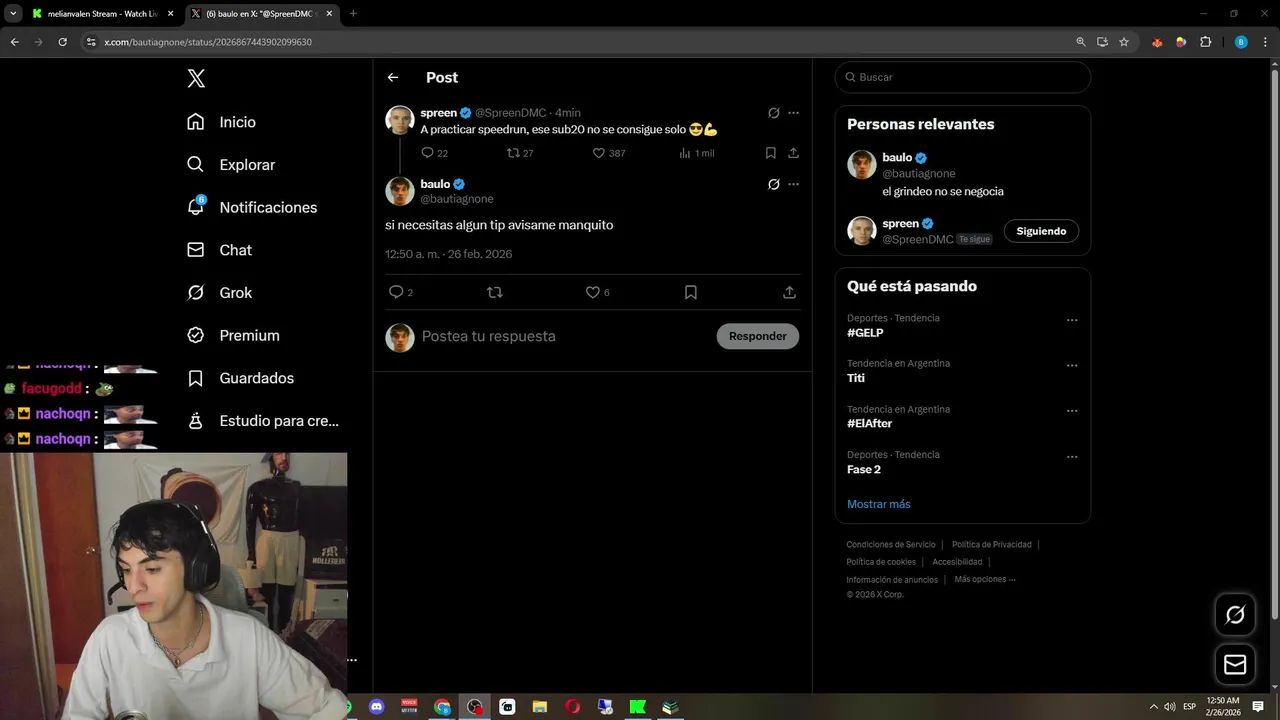This screenshot has width=1280, height=720.
Task: Open the Premium page
Action: 233,336
